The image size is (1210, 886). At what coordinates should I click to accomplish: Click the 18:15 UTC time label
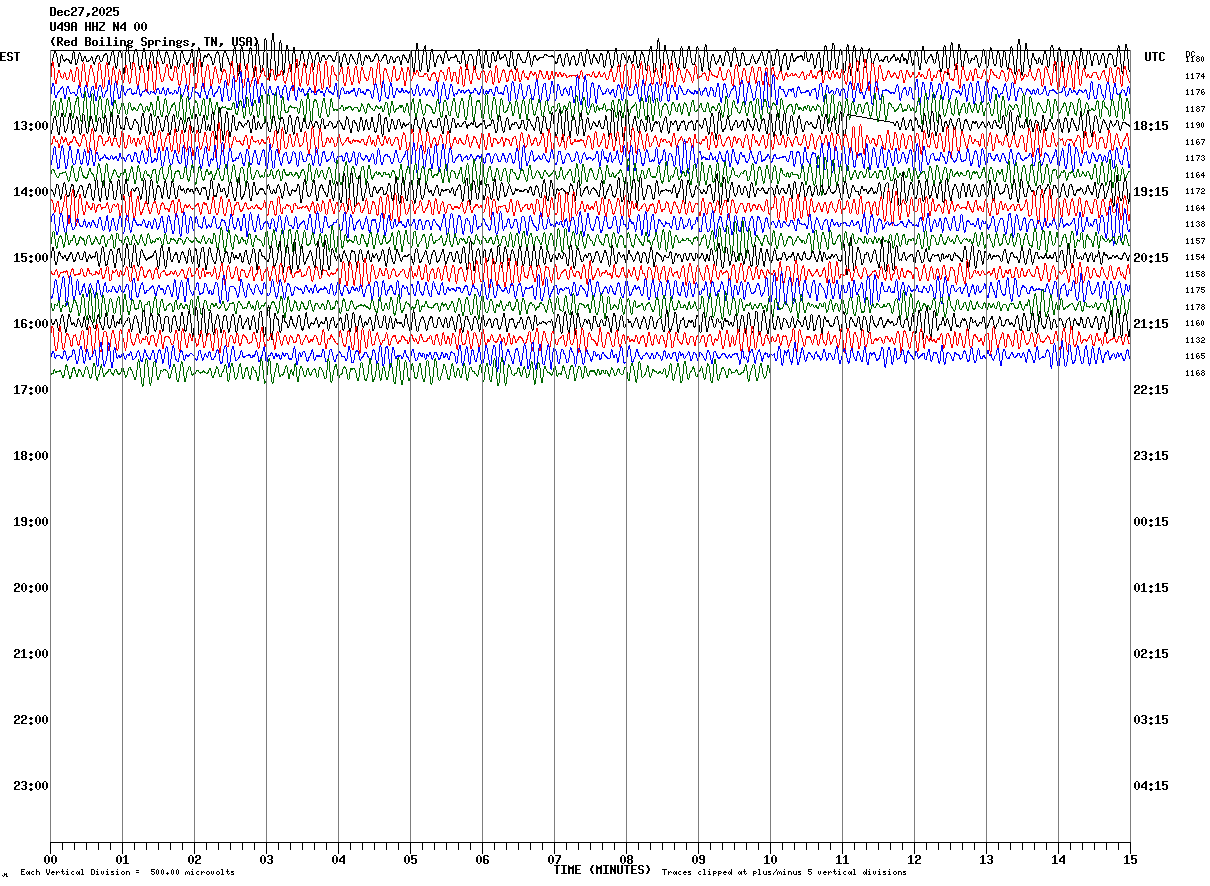(1151, 126)
